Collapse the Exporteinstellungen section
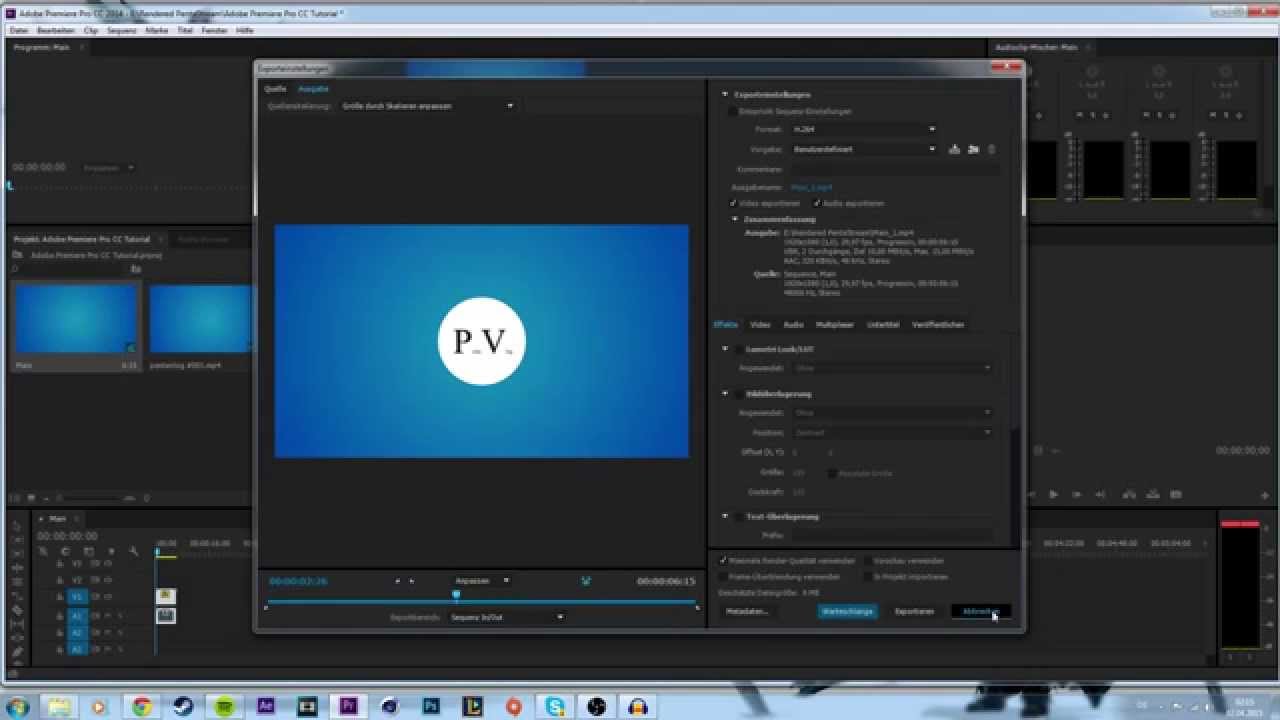 tap(726, 94)
